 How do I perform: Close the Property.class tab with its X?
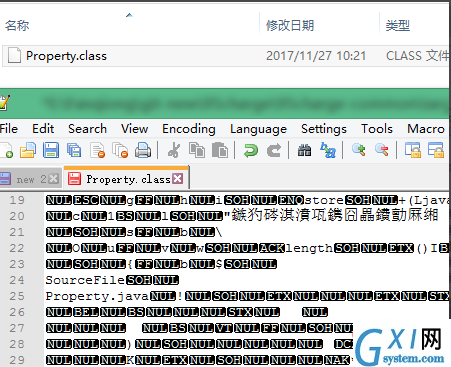click(x=178, y=179)
